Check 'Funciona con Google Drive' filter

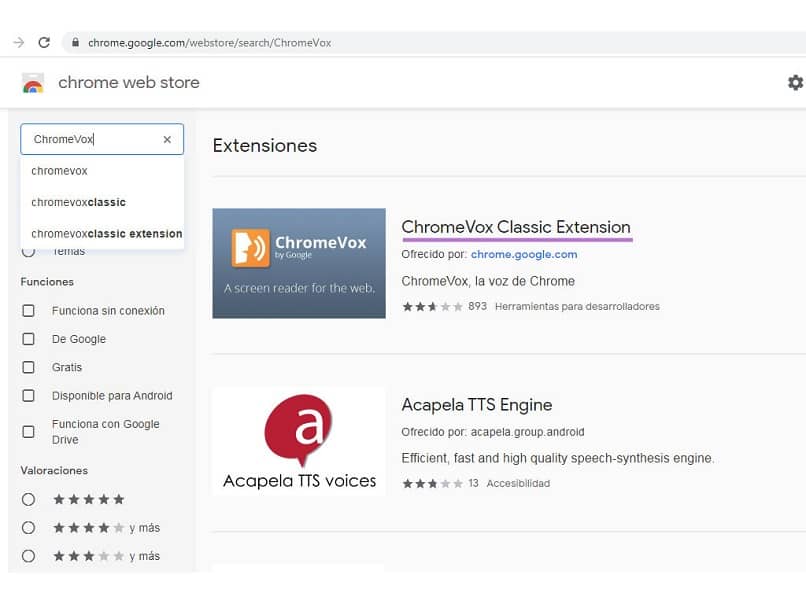point(29,432)
